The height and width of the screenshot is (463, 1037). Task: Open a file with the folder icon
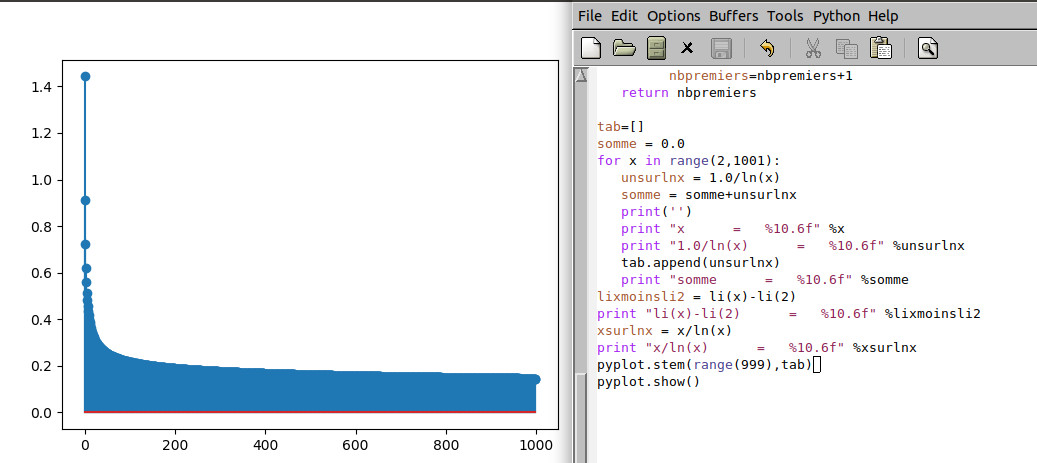click(x=624, y=47)
